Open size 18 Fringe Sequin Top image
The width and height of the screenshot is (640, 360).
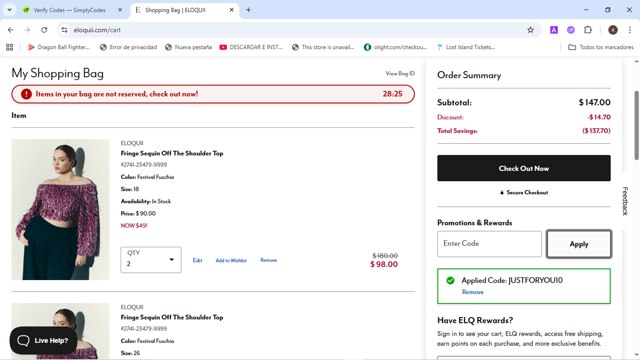point(60,209)
